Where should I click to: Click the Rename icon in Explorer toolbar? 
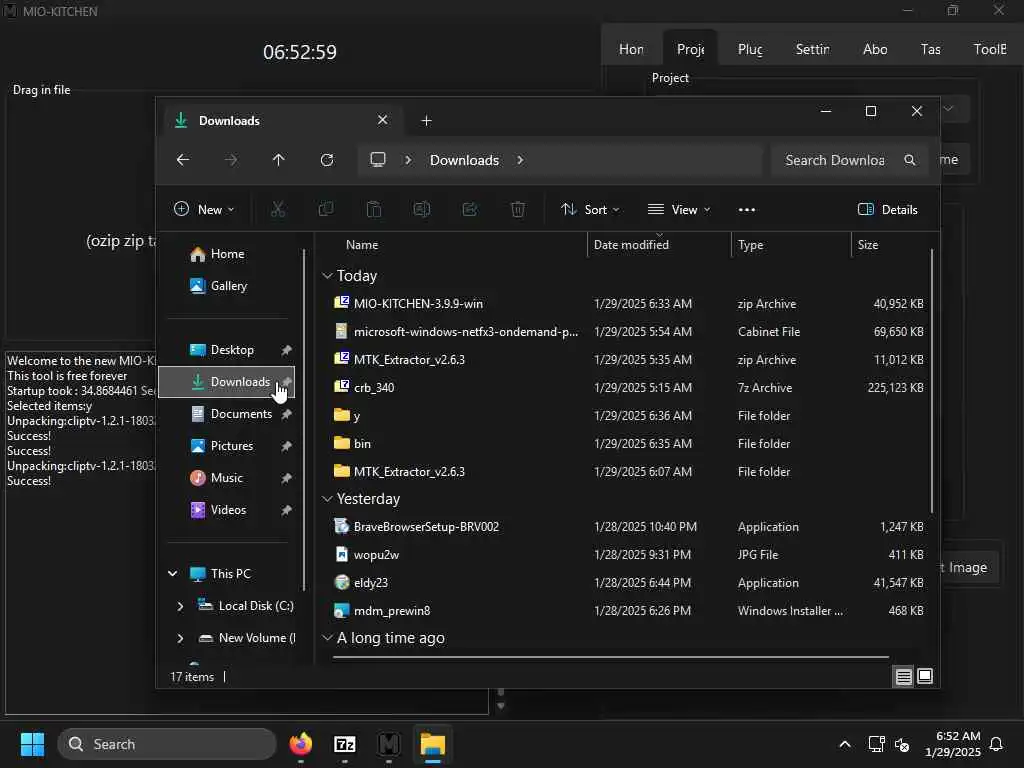point(421,209)
